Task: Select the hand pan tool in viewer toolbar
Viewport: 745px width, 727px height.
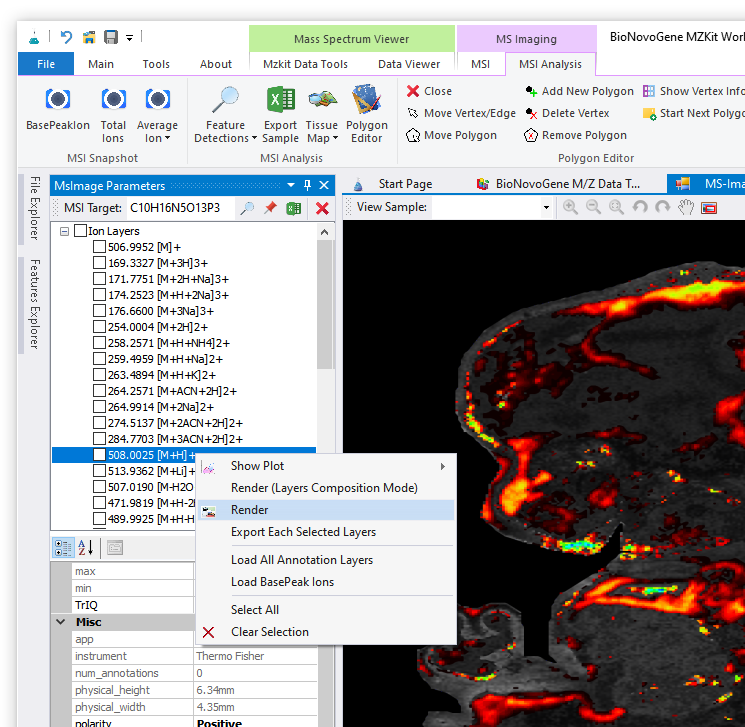Action: point(686,207)
